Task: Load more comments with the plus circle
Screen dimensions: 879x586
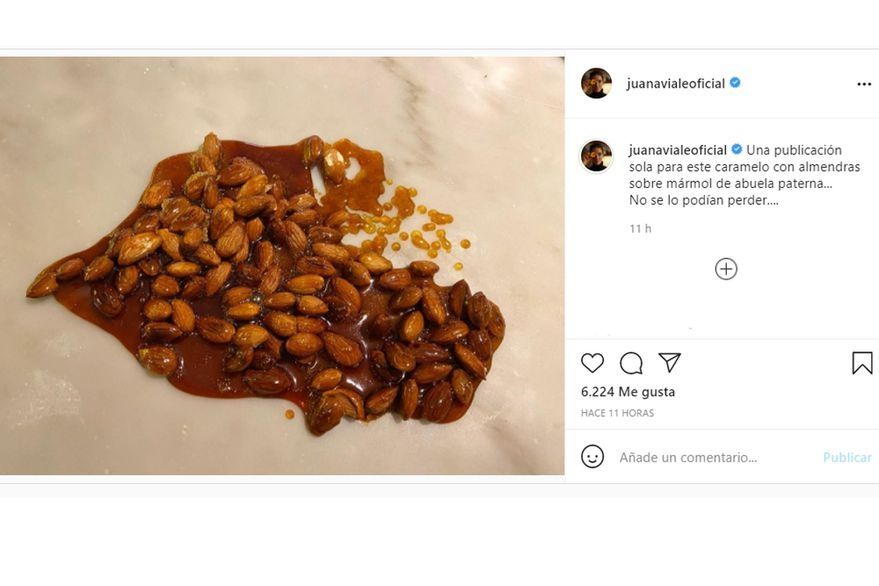Action: click(x=726, y=269)
